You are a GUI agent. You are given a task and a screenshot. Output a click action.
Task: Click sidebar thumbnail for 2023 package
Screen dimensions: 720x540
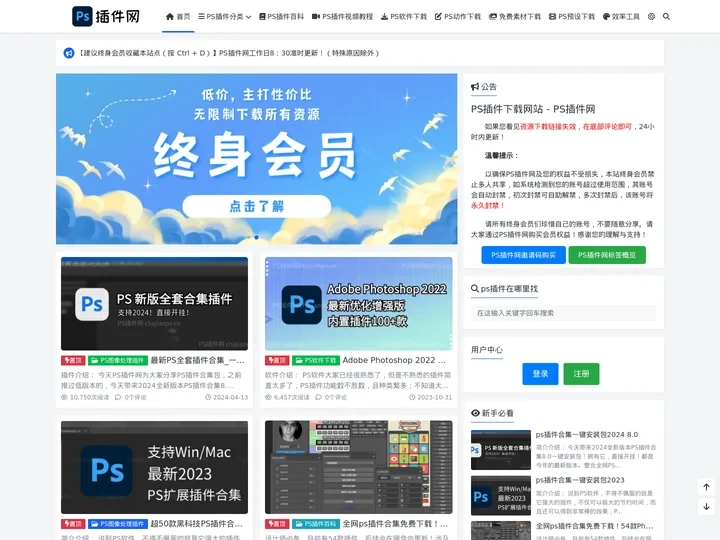point(501,495)
